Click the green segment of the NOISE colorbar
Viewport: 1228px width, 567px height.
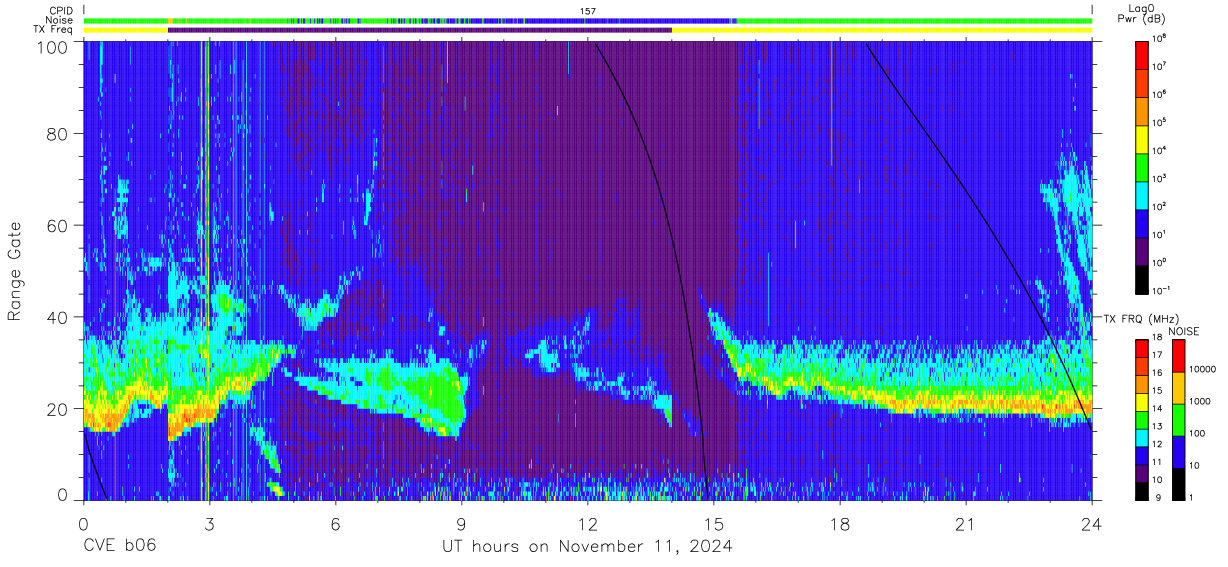(x=1178, y=420)
